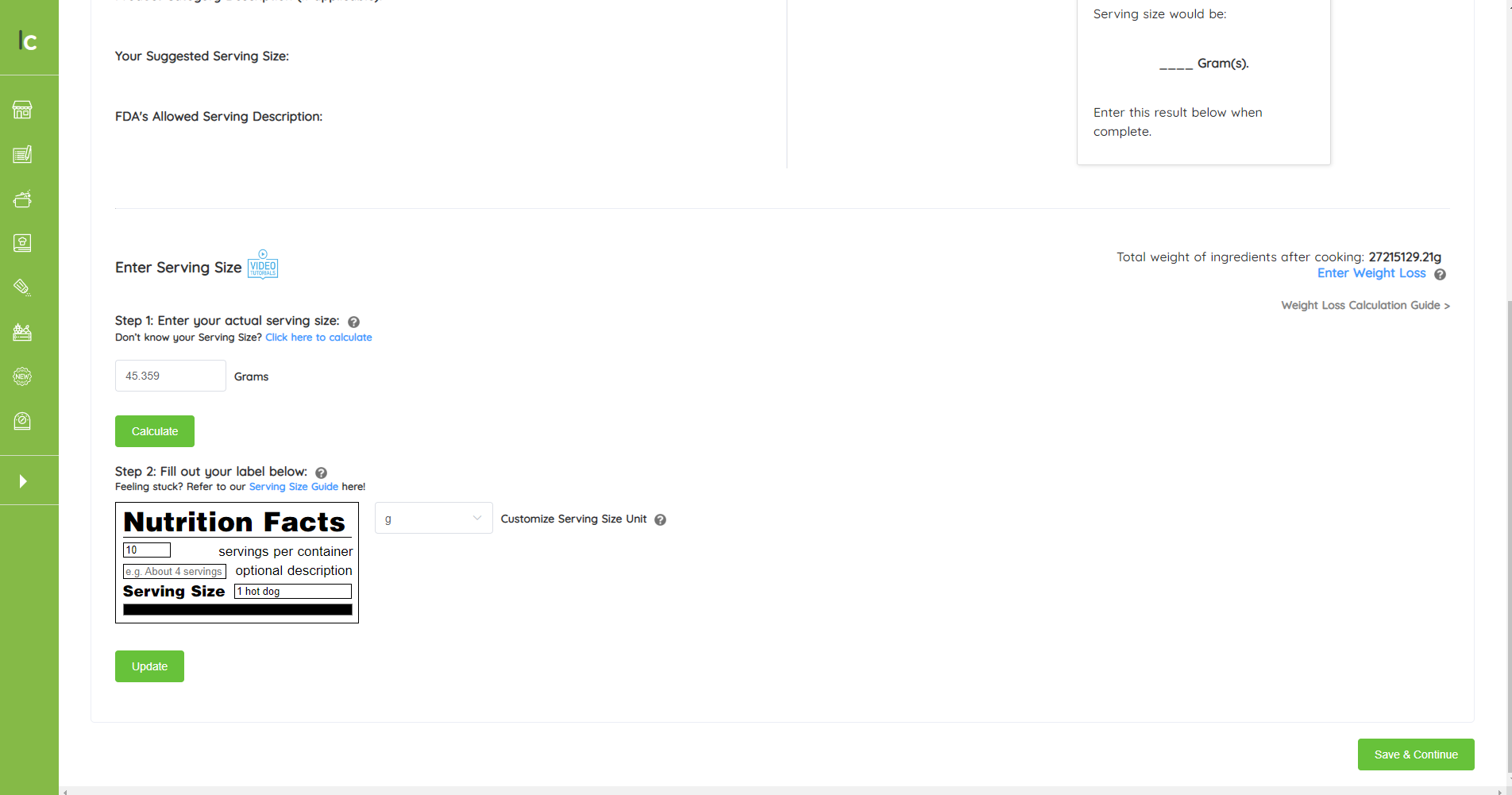Open Weight Loss Calculation Guide link

tap(1364, 306)
